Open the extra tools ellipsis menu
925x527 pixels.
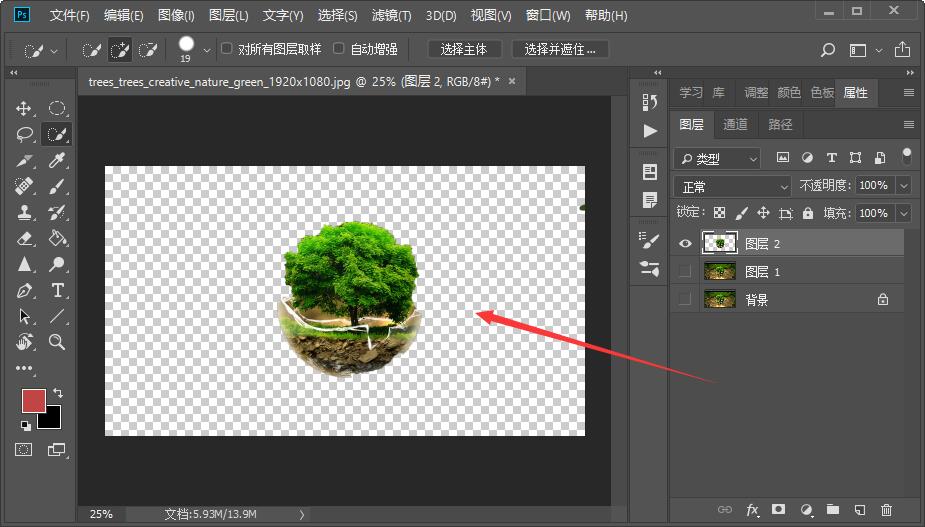(24, 368)
